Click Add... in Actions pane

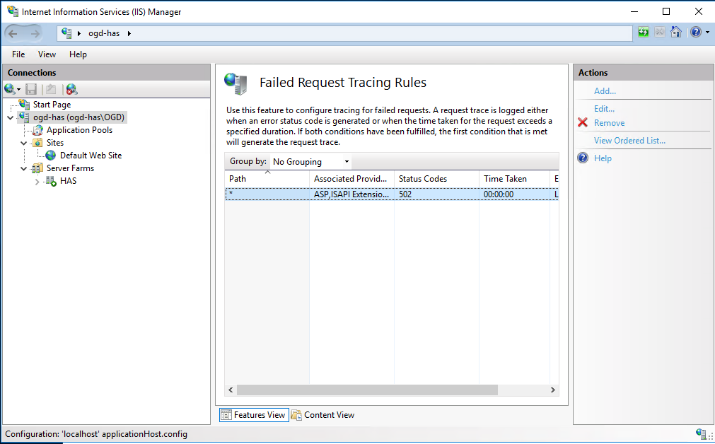click(x=605, y=91)
